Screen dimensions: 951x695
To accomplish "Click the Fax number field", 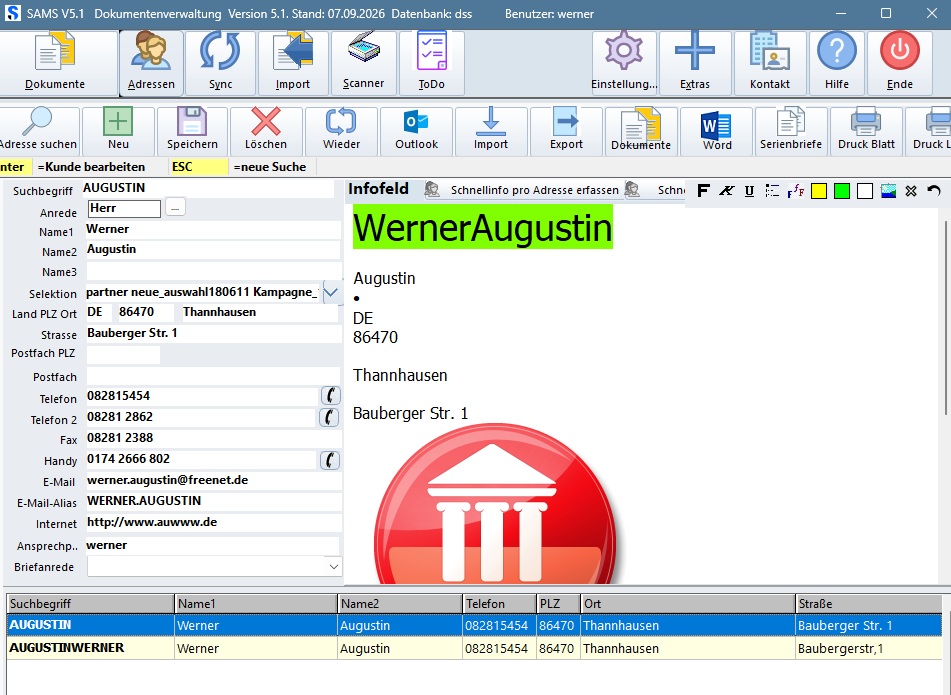I will point(213,438).
